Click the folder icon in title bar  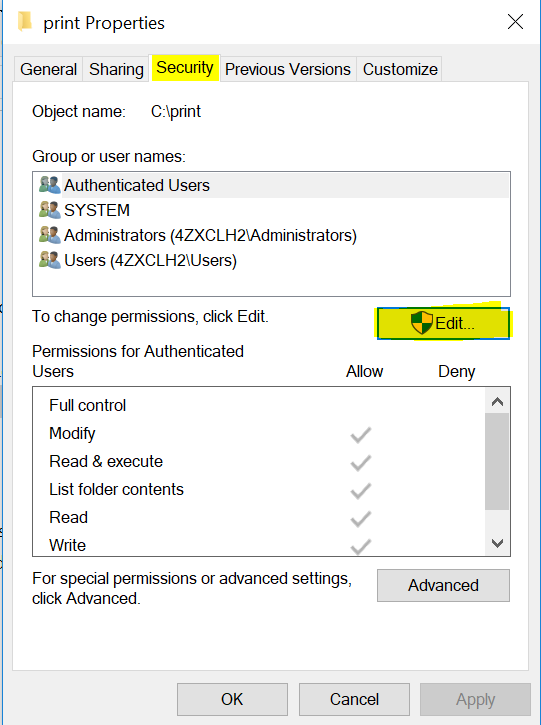(x=25, y=22)
